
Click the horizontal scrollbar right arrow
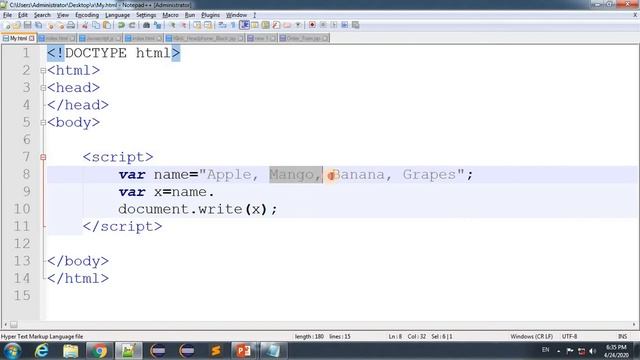click(x=634, y=325)
